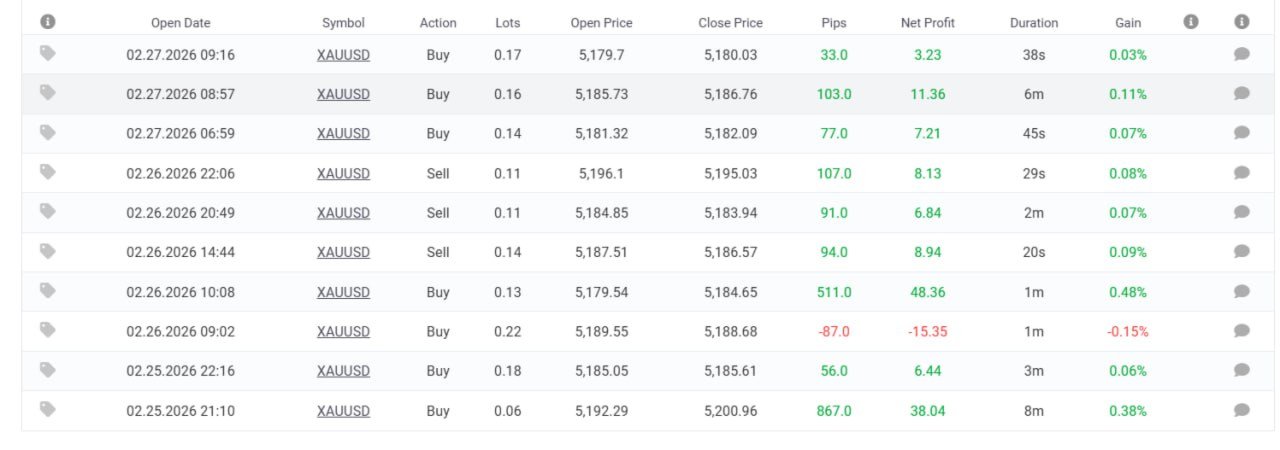This screenshot has height=450, width=1280.
Task: Open comment bubble for 02.27.2026 08:57 trade
Action: (1242, 94)
